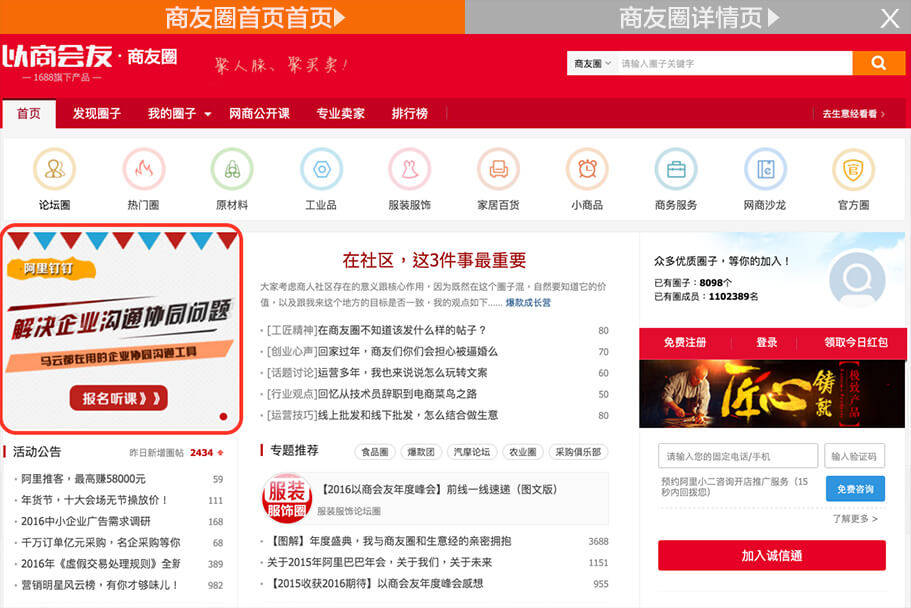Open notice 营销明星风云榜，有你才够味儿
Image resolution: width=911 pixels, height=608 pixels.
[99, 585]
